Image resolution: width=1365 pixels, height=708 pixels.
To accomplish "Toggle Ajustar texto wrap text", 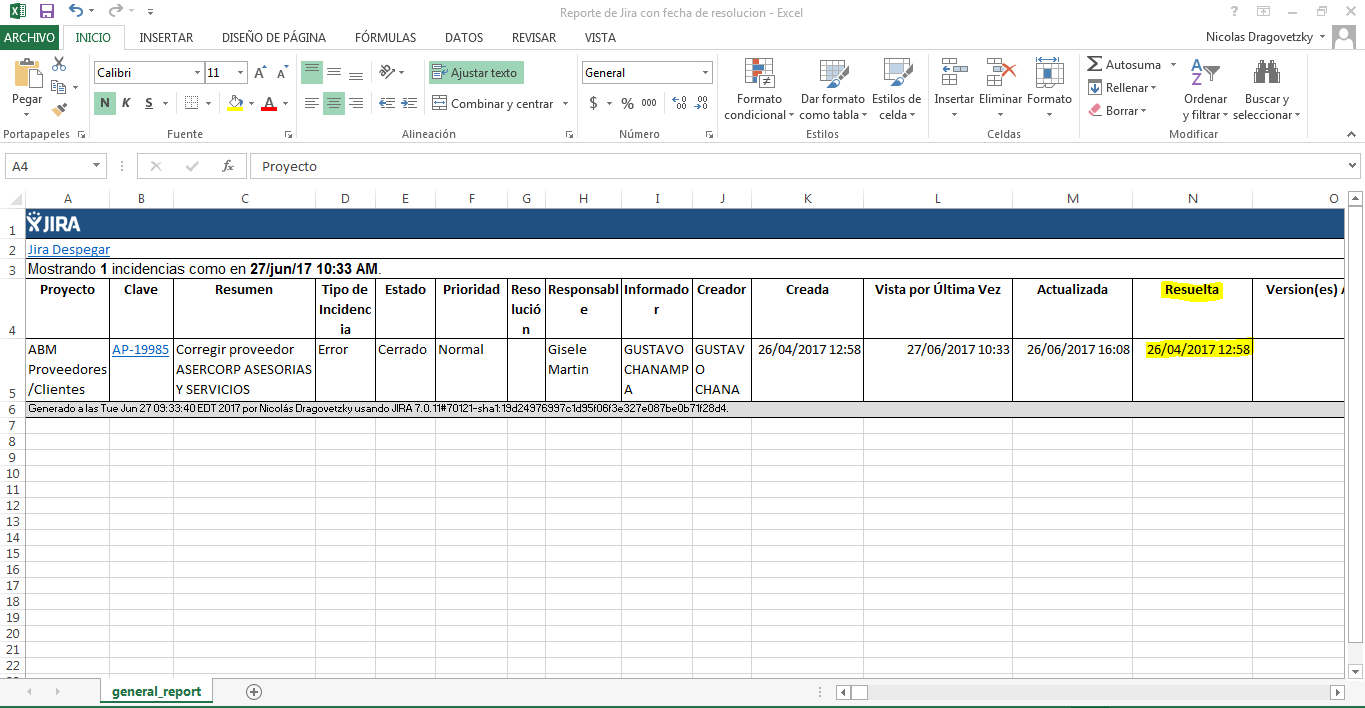I will pyautogui.click(x=476, y=73).
